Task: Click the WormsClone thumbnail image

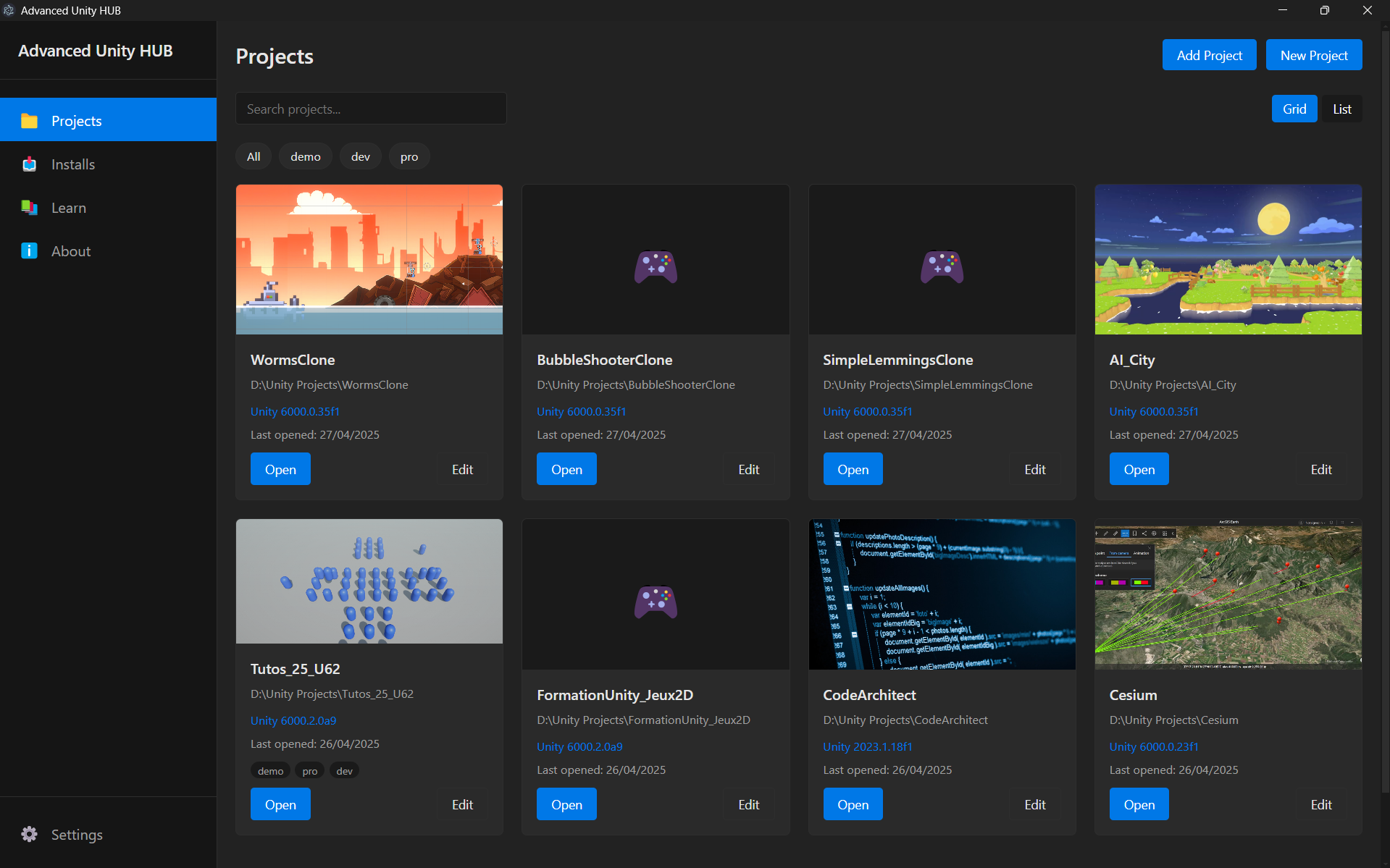Action: 369,259
